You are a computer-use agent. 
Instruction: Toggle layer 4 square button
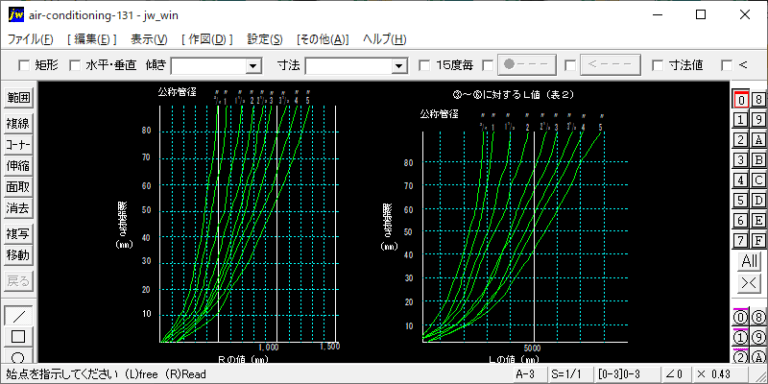click(x=741, y=180)
